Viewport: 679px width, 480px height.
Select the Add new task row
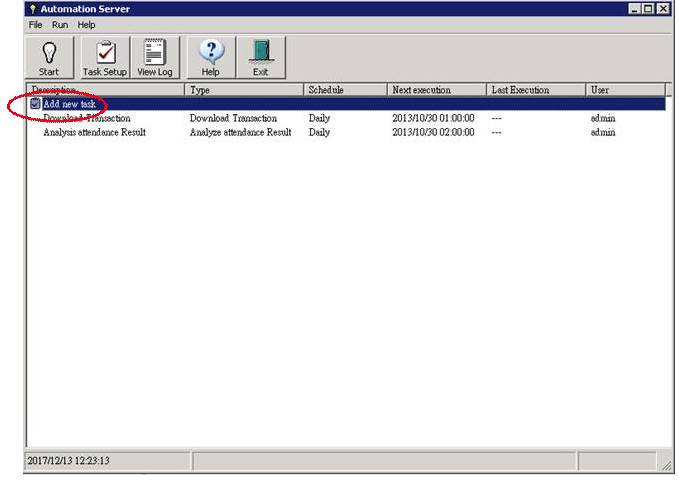(x=346, y=104)
